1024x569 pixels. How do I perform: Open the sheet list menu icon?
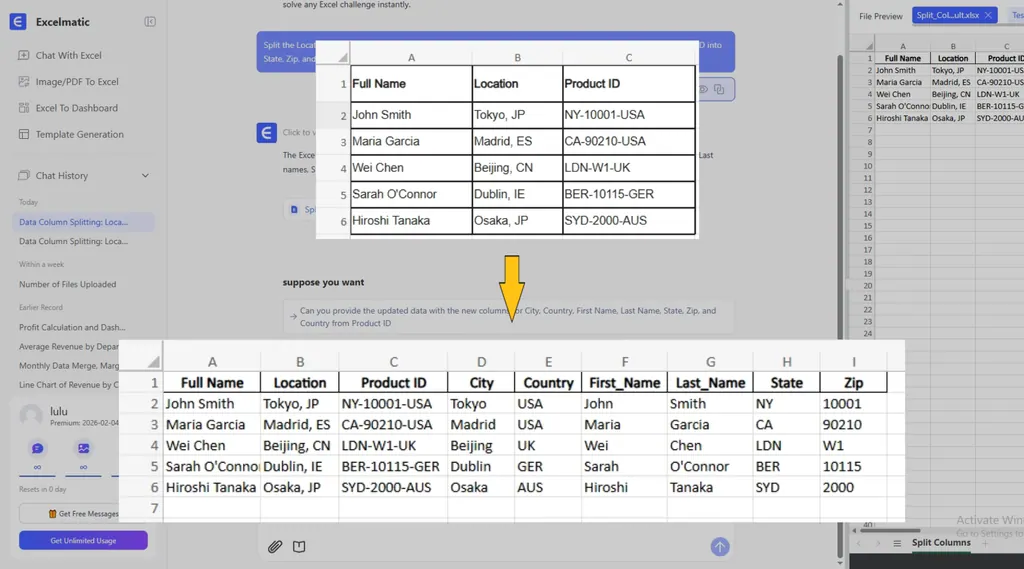[x=897, y=543]
